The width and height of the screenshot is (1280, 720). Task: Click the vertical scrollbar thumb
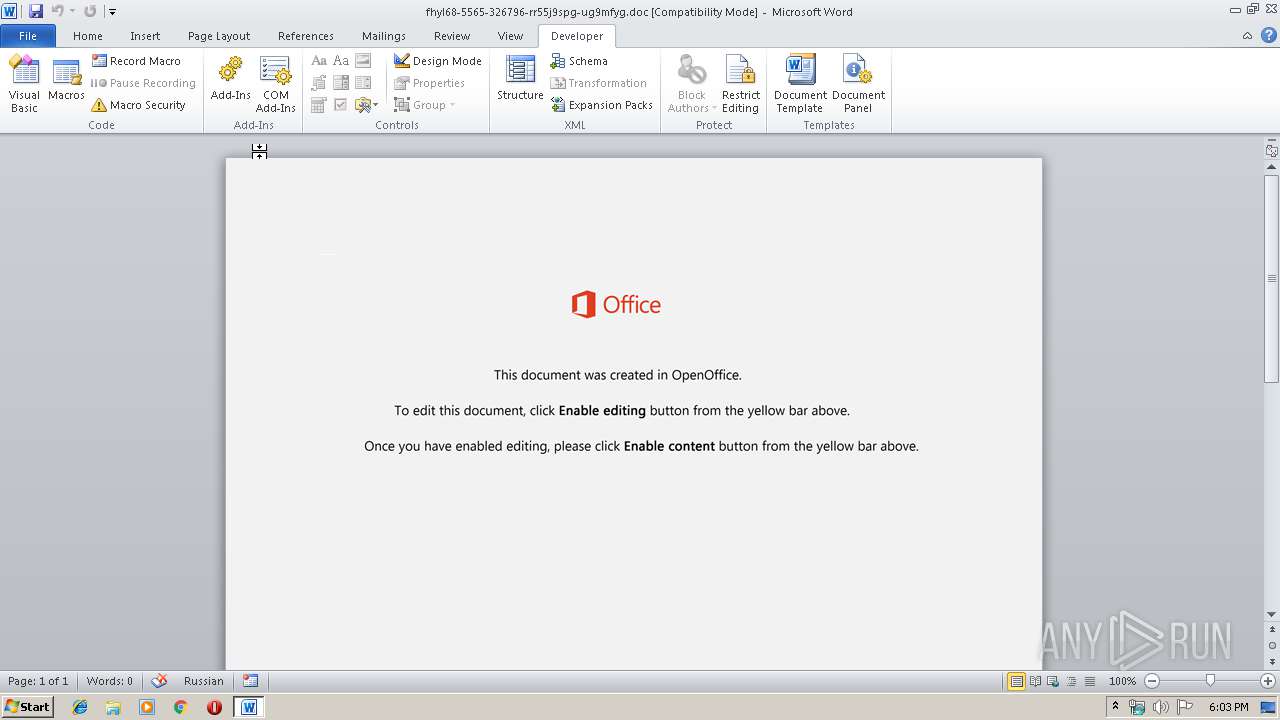click(1271, 278)
